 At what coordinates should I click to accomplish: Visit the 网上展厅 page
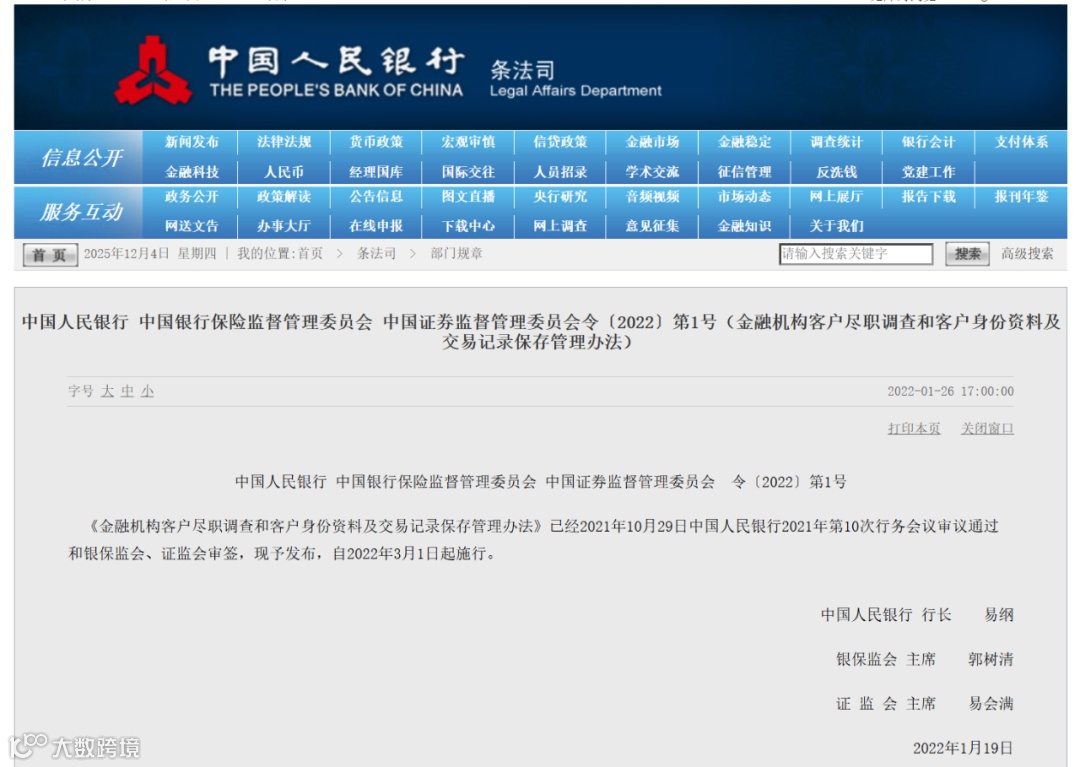pos(836,196)
